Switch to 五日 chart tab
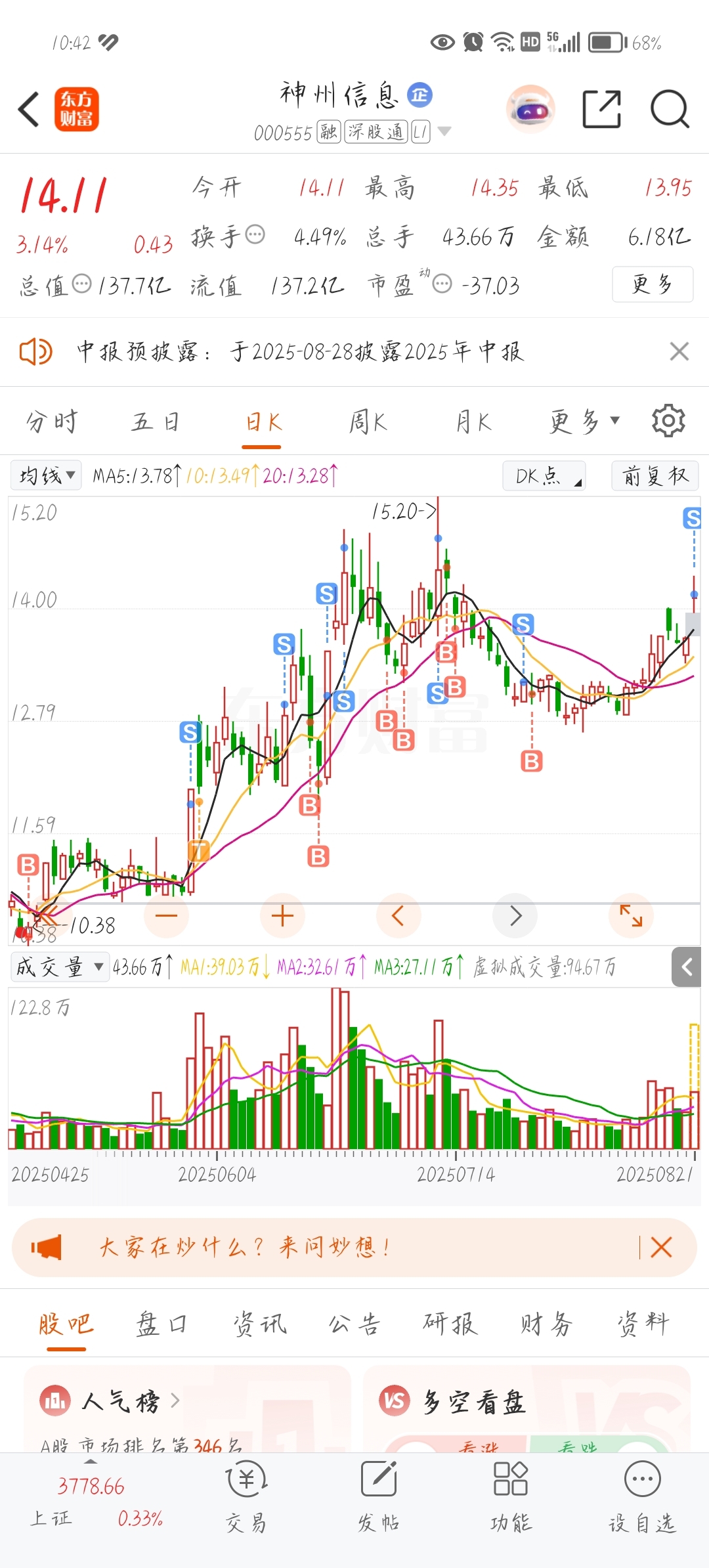 point(156,421)
